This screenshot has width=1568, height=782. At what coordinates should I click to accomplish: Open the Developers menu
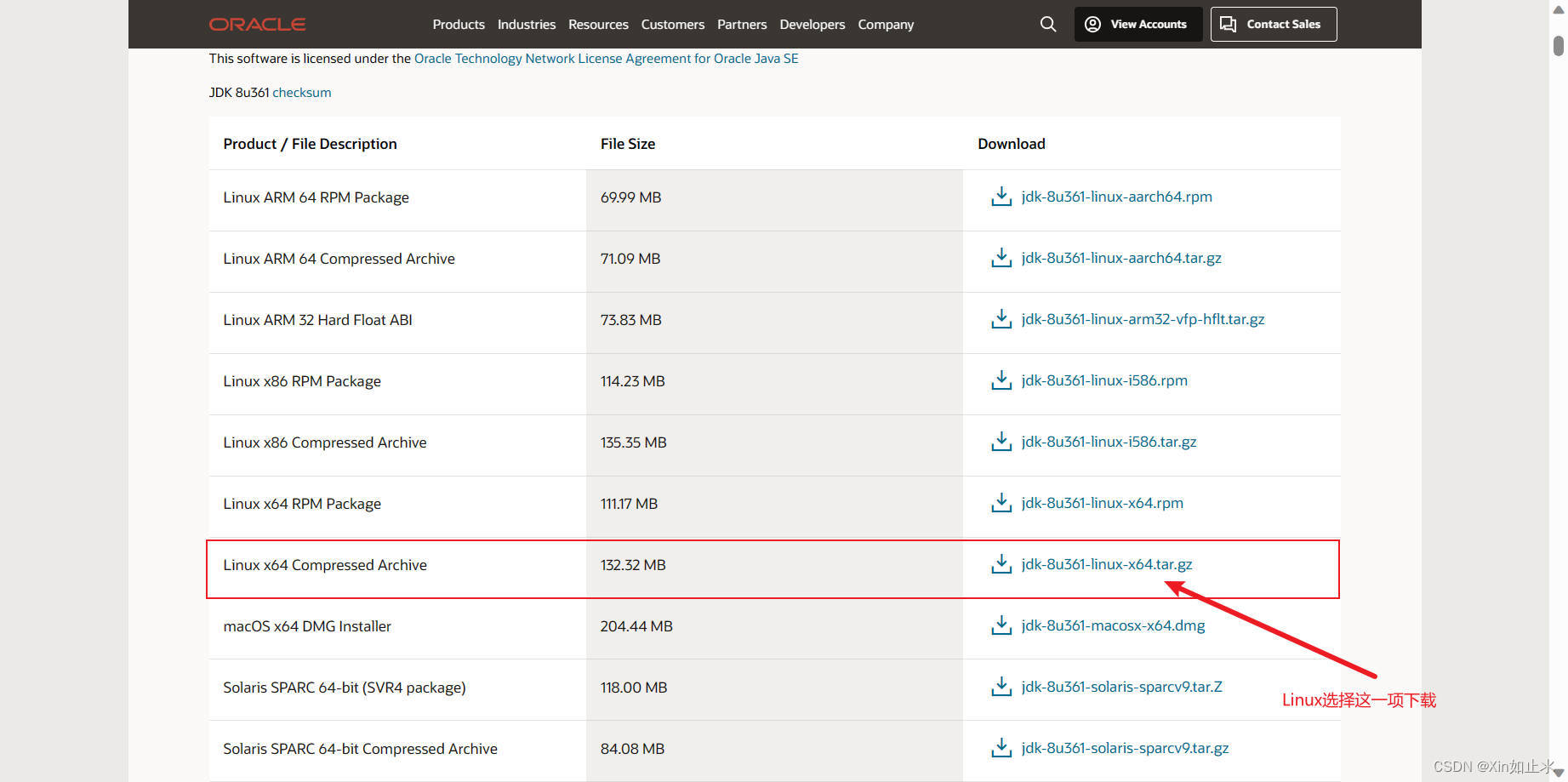(813, 25)
